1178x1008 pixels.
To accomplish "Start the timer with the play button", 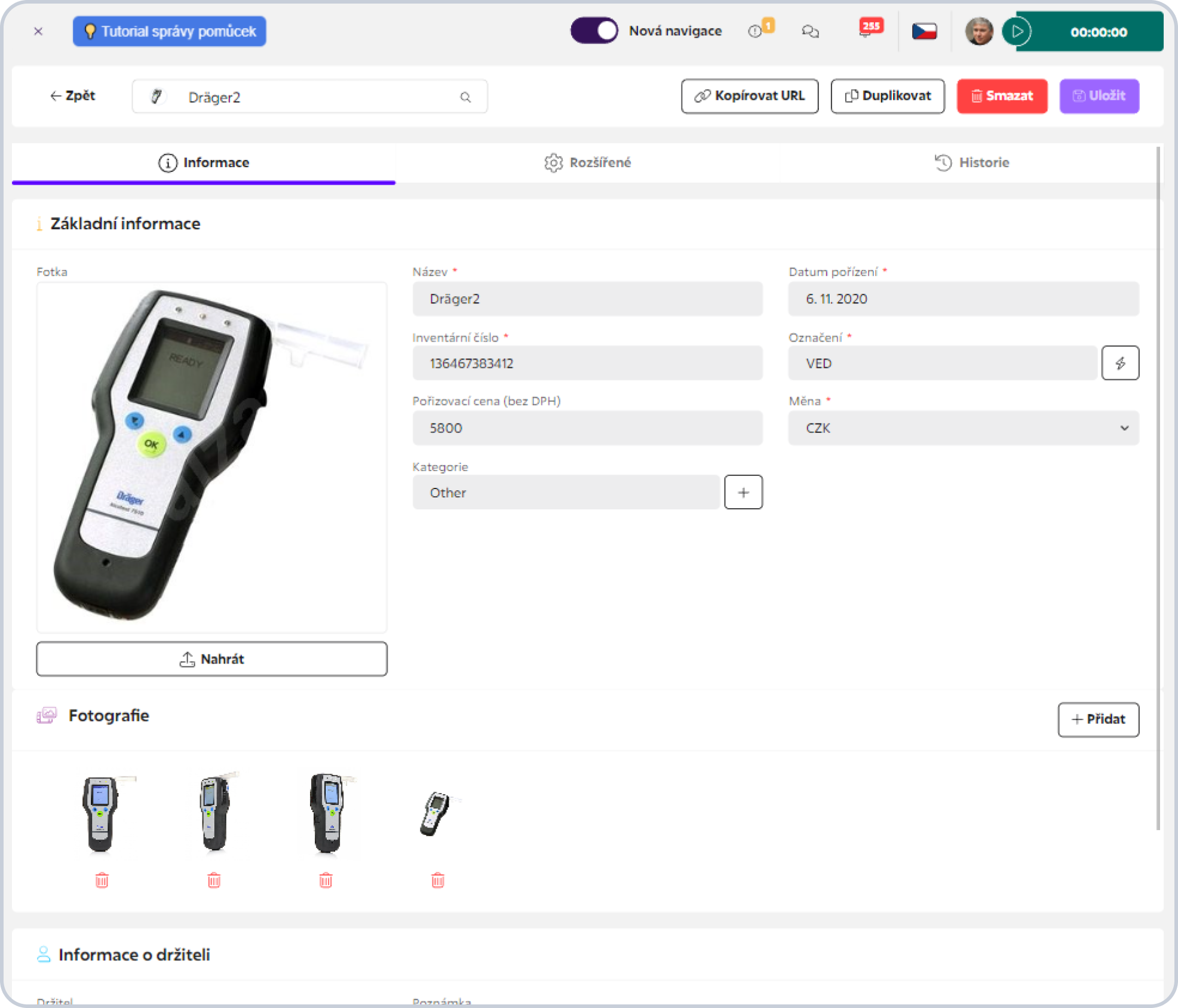I will tap(1017, 31).
